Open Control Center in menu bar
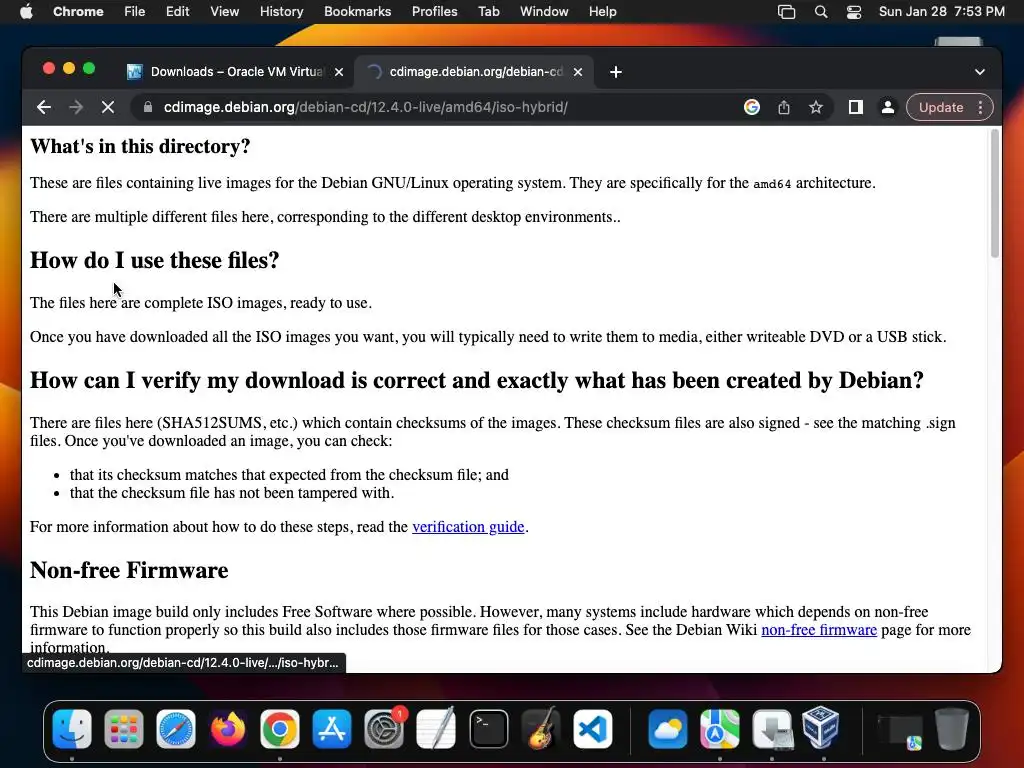Viewport: 1024px width, 768px height. coord(854,12)
